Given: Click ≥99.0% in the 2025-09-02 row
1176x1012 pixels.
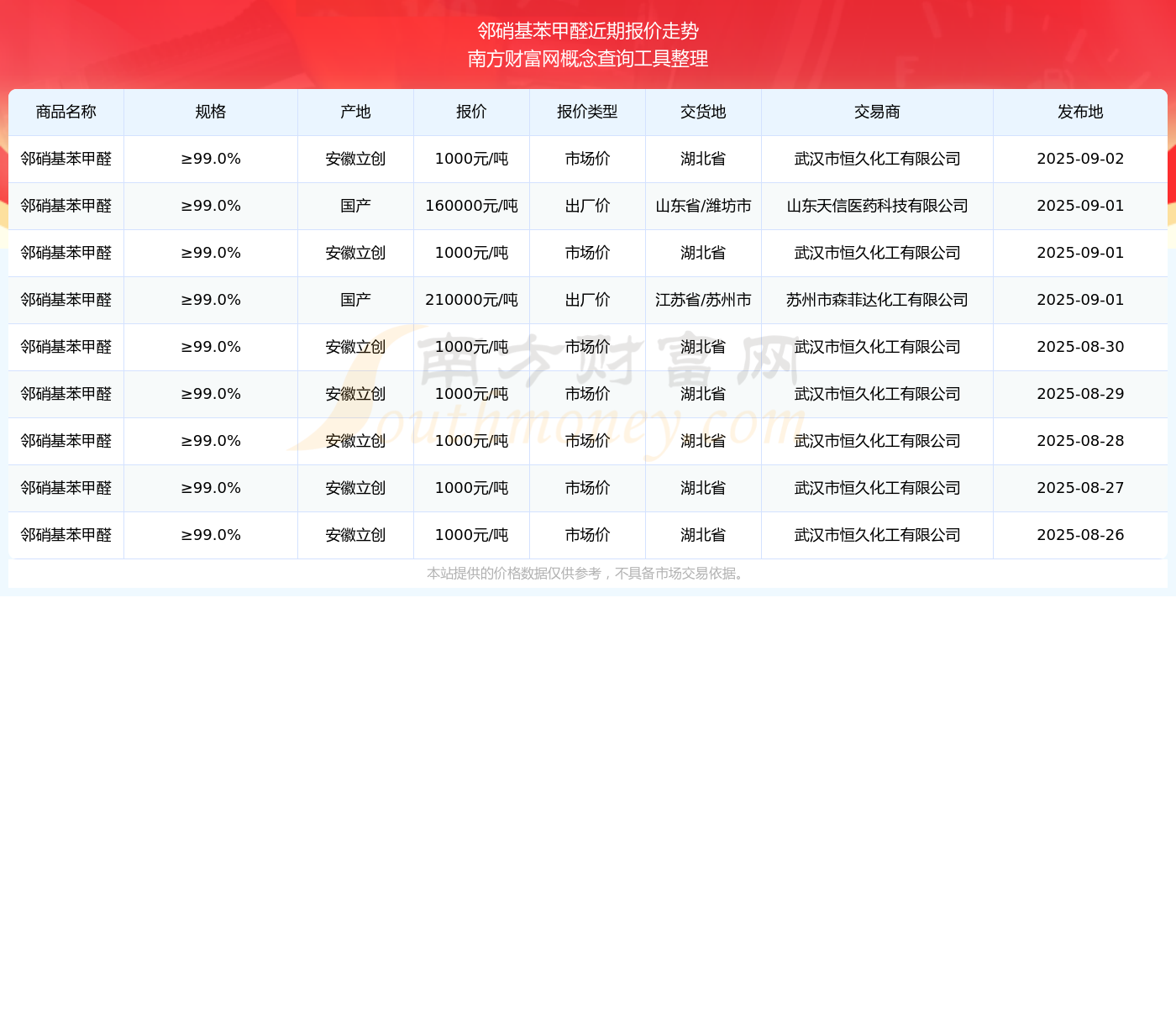Looking at the screenshot, I should [211, 159].
